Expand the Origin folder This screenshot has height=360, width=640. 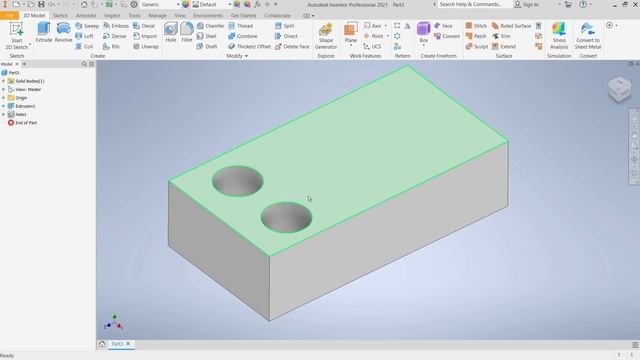[x=4, y=98]
